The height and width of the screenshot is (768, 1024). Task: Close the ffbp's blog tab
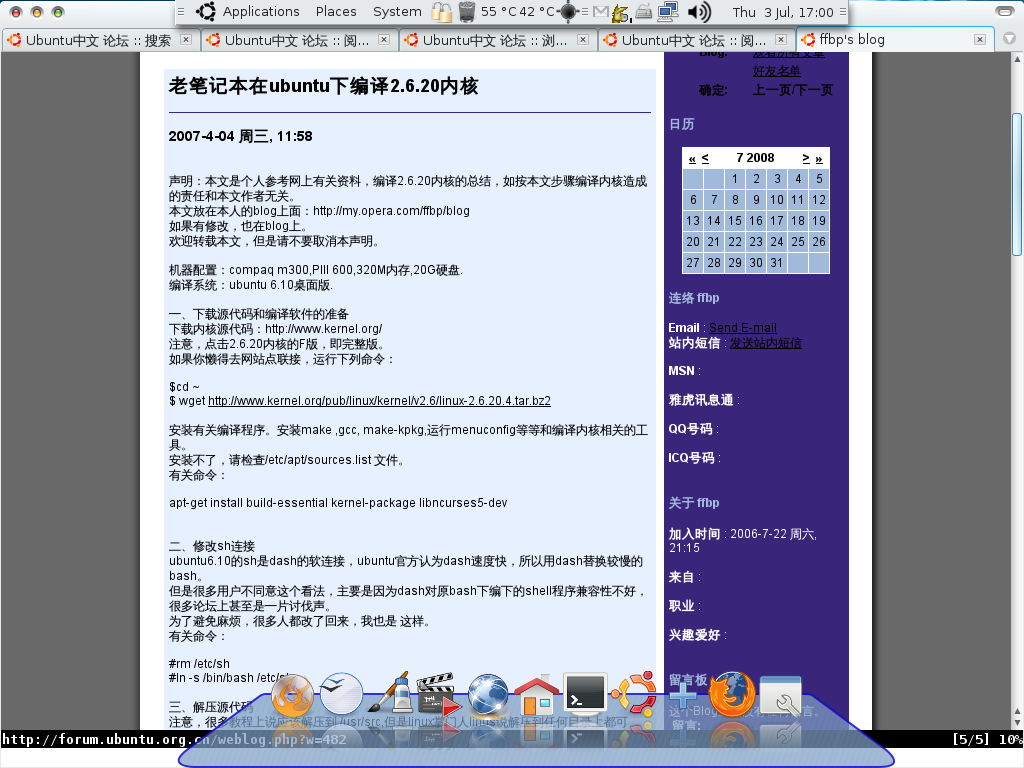click(980, 40)
